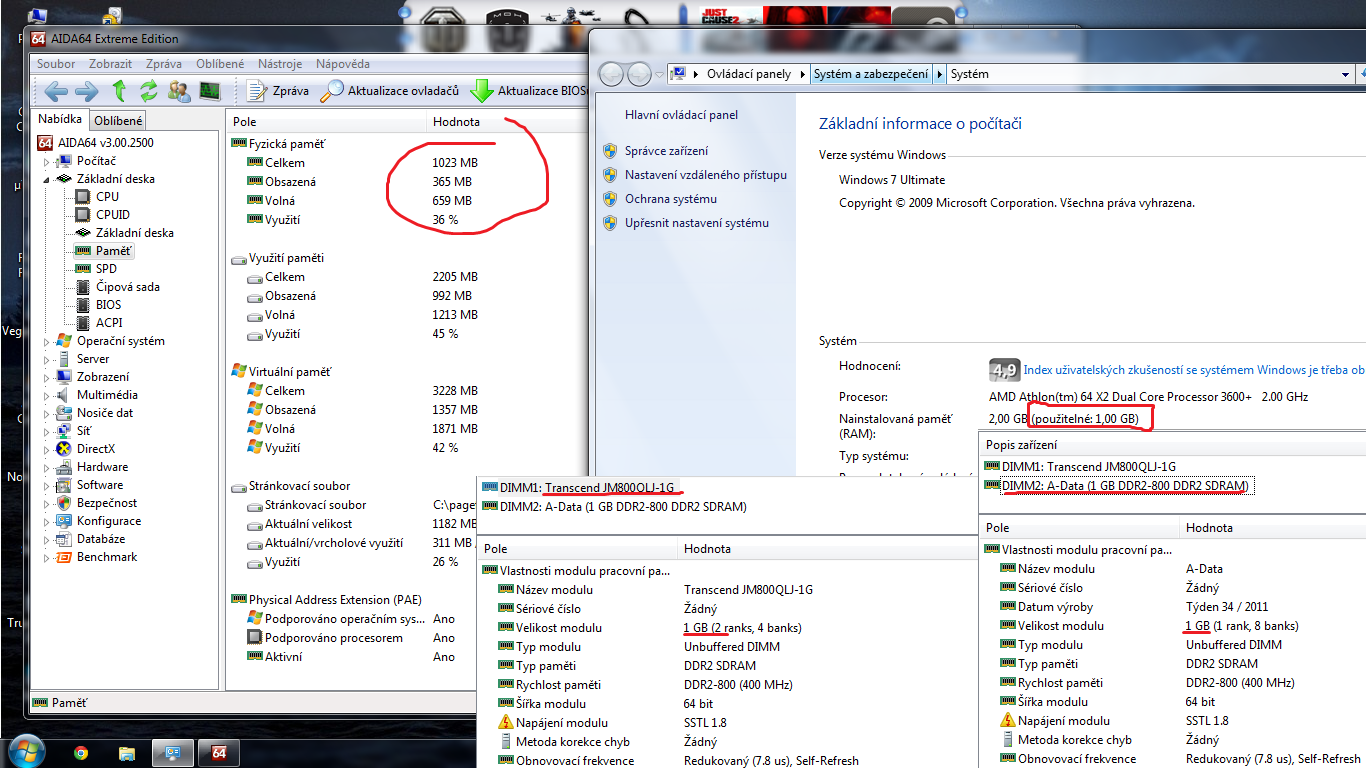Screen dimensions: 1366x768
Task: Open the Oblíbené menu in menu bar
Action: (220, 63)
